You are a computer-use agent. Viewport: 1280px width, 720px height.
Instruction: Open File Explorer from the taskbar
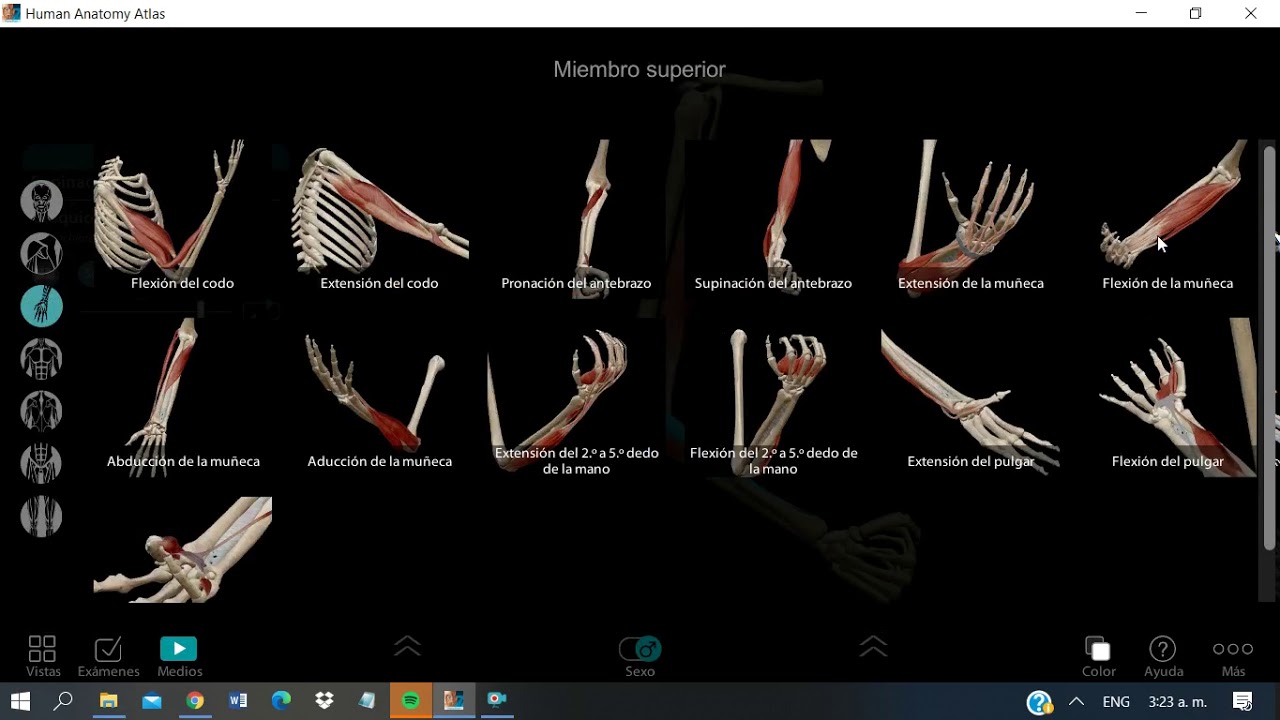click(x=108, y=701)
